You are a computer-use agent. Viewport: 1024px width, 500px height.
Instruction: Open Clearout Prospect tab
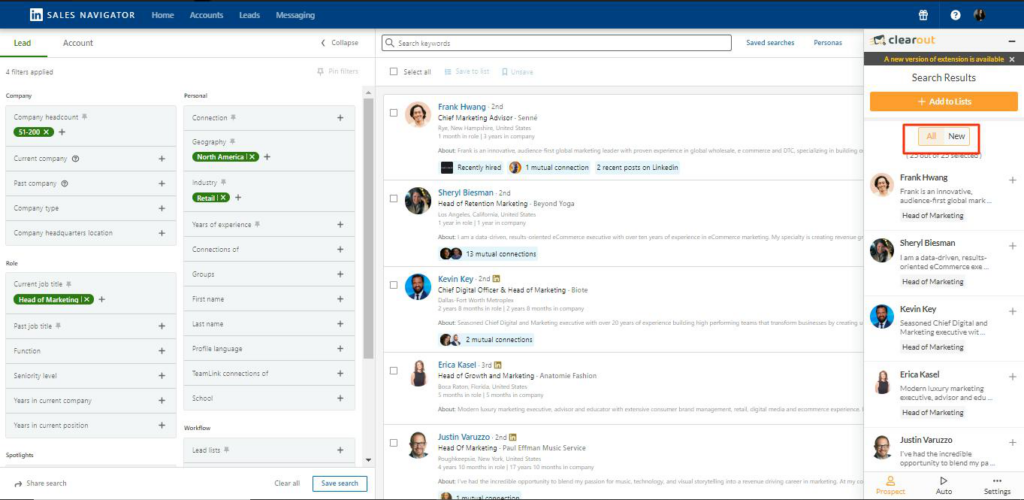click(x=890, y=486)
